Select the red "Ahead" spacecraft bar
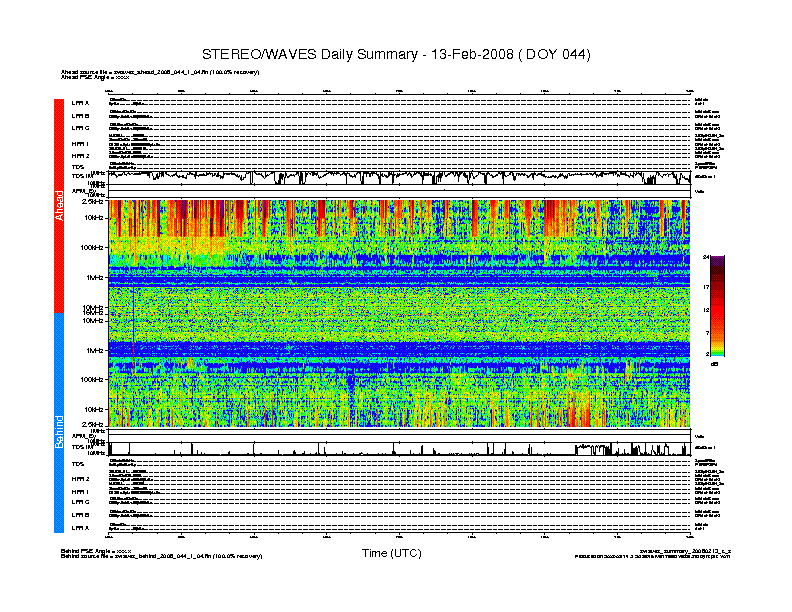The height and width of the screenshot is (612, 792). (59, 206)
